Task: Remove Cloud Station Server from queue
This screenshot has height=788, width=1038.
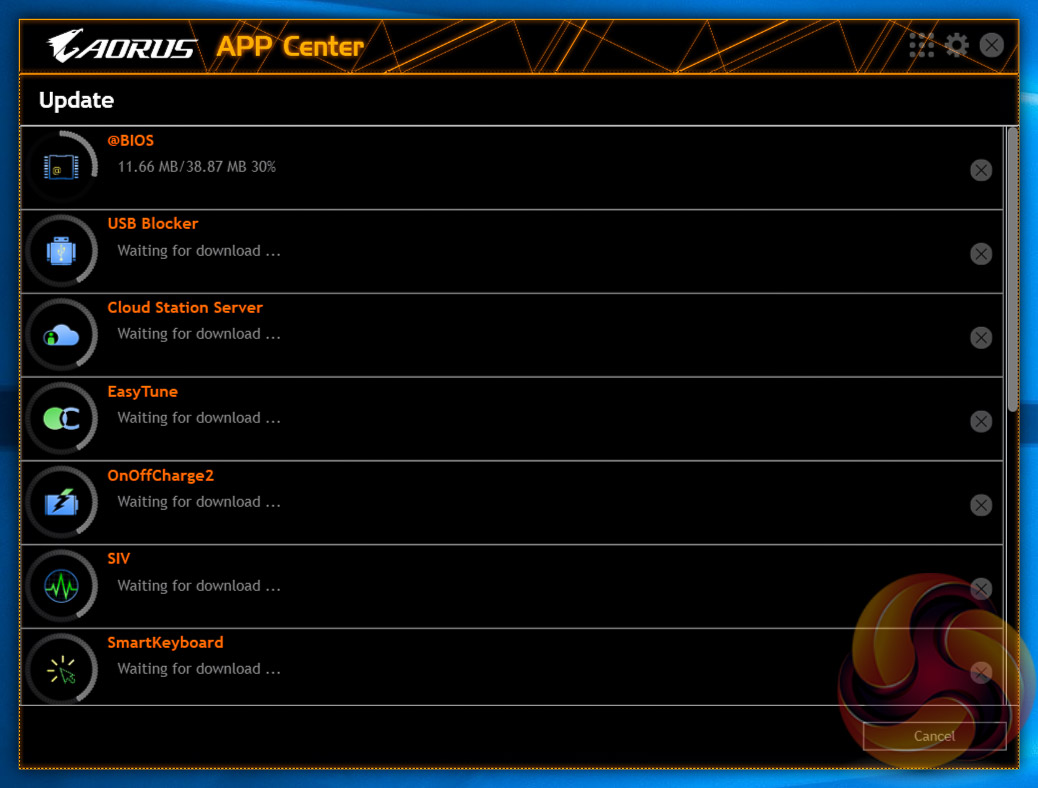Action: coord(980,338)
